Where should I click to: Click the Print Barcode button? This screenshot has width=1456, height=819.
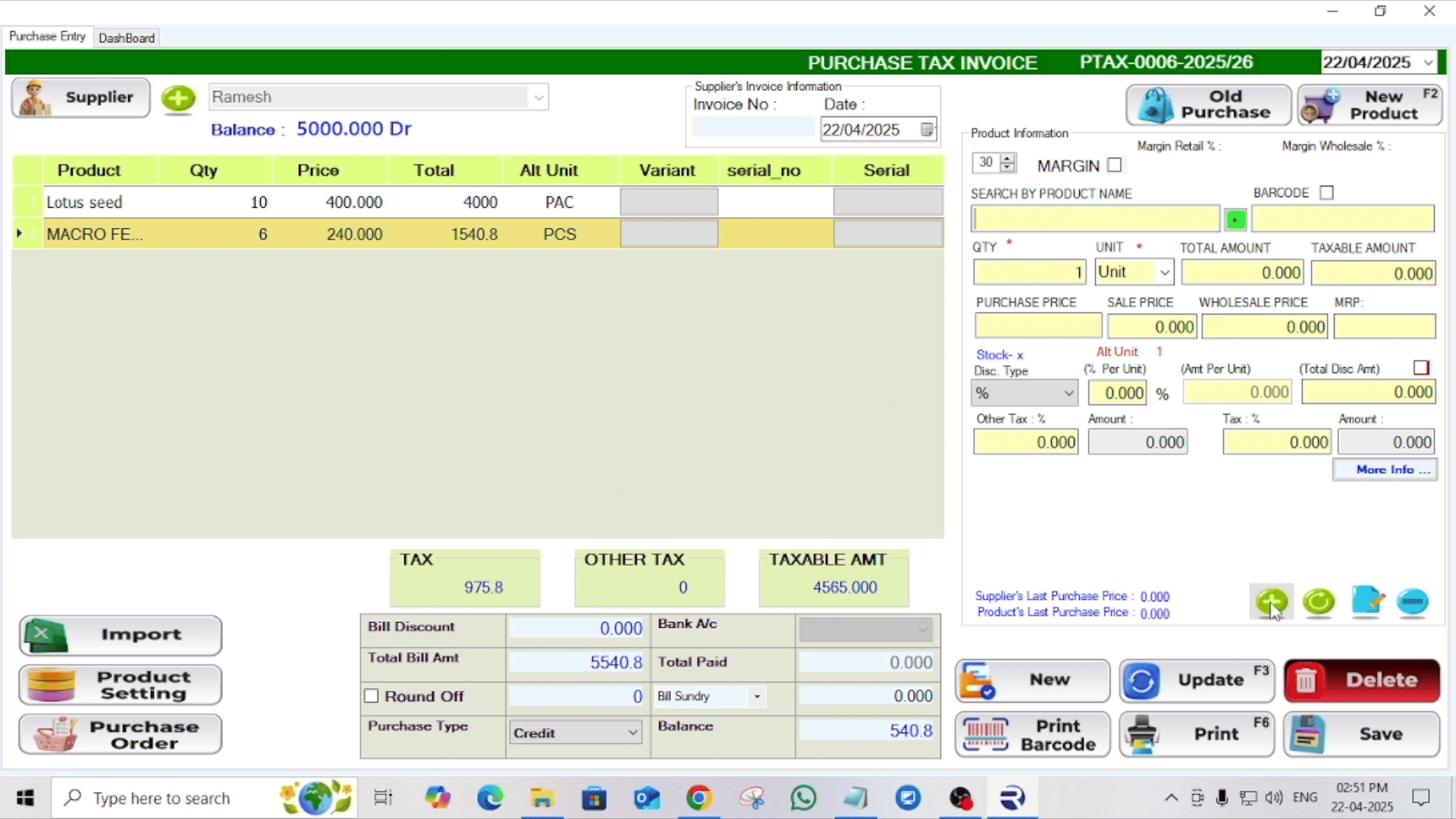[x=1032, y=734]
